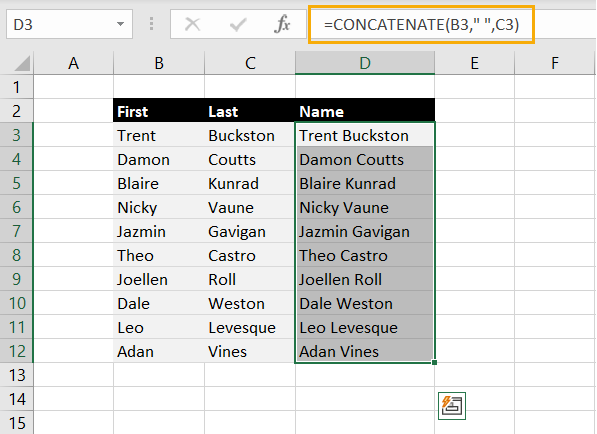Image resolution: width=597 pixels, height=434 pixels.
Task: Click the fill handle at D12 corner
Action: 434,362
